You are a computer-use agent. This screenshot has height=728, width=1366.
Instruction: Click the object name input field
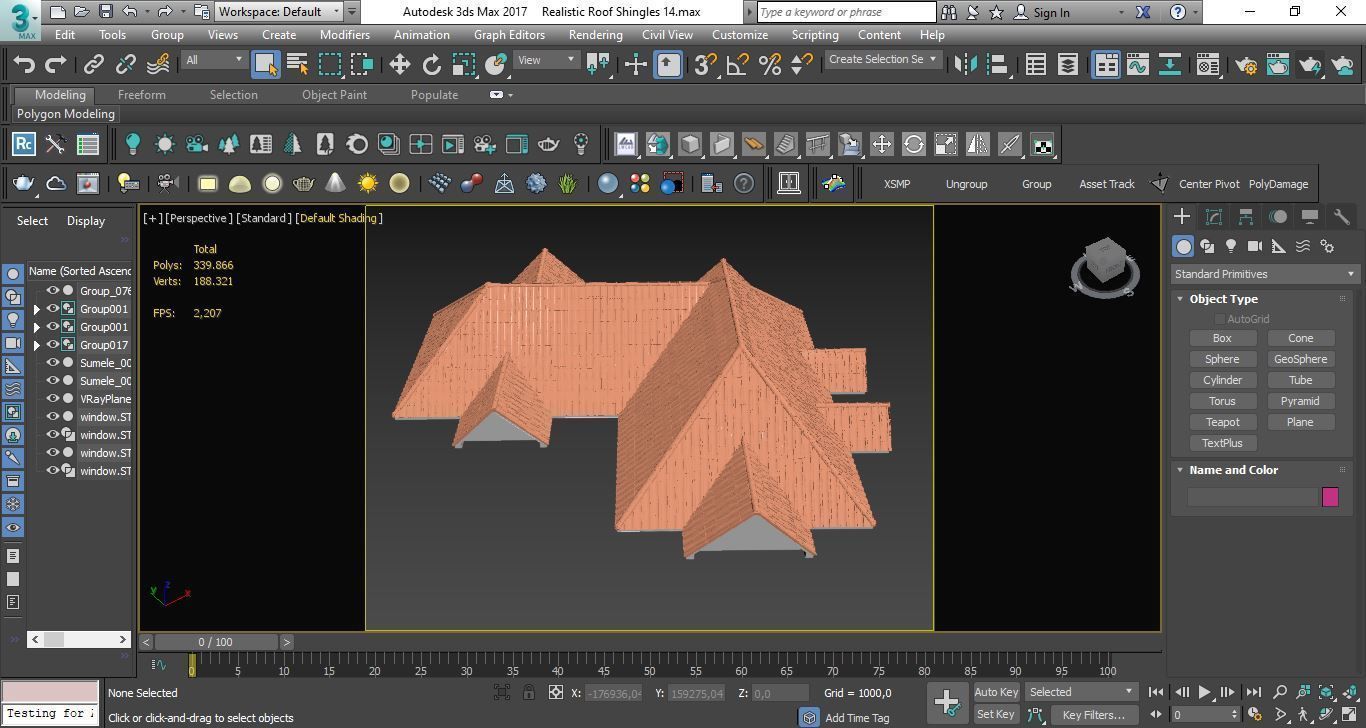(x=1252, y=497)
